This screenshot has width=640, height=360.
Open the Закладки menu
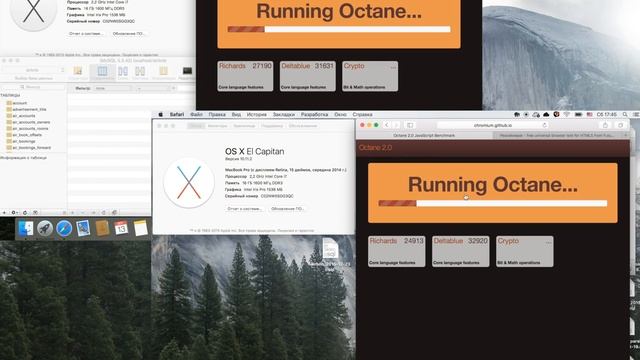click(284, 115)
